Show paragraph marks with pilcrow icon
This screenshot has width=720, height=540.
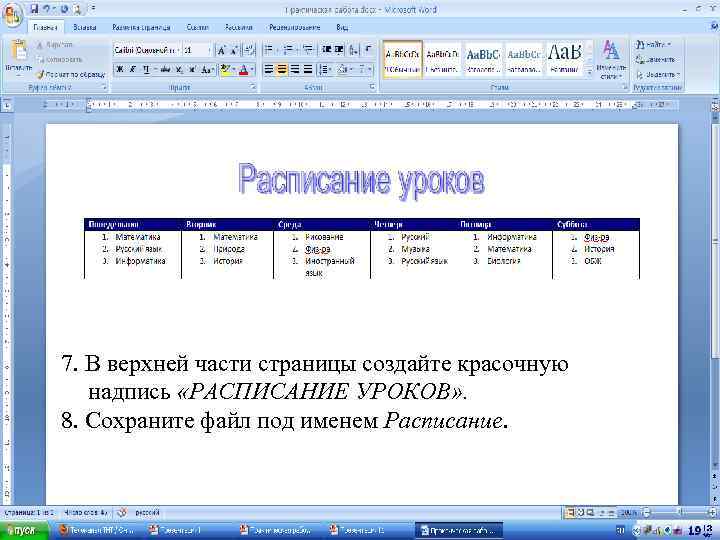point(368,49)
